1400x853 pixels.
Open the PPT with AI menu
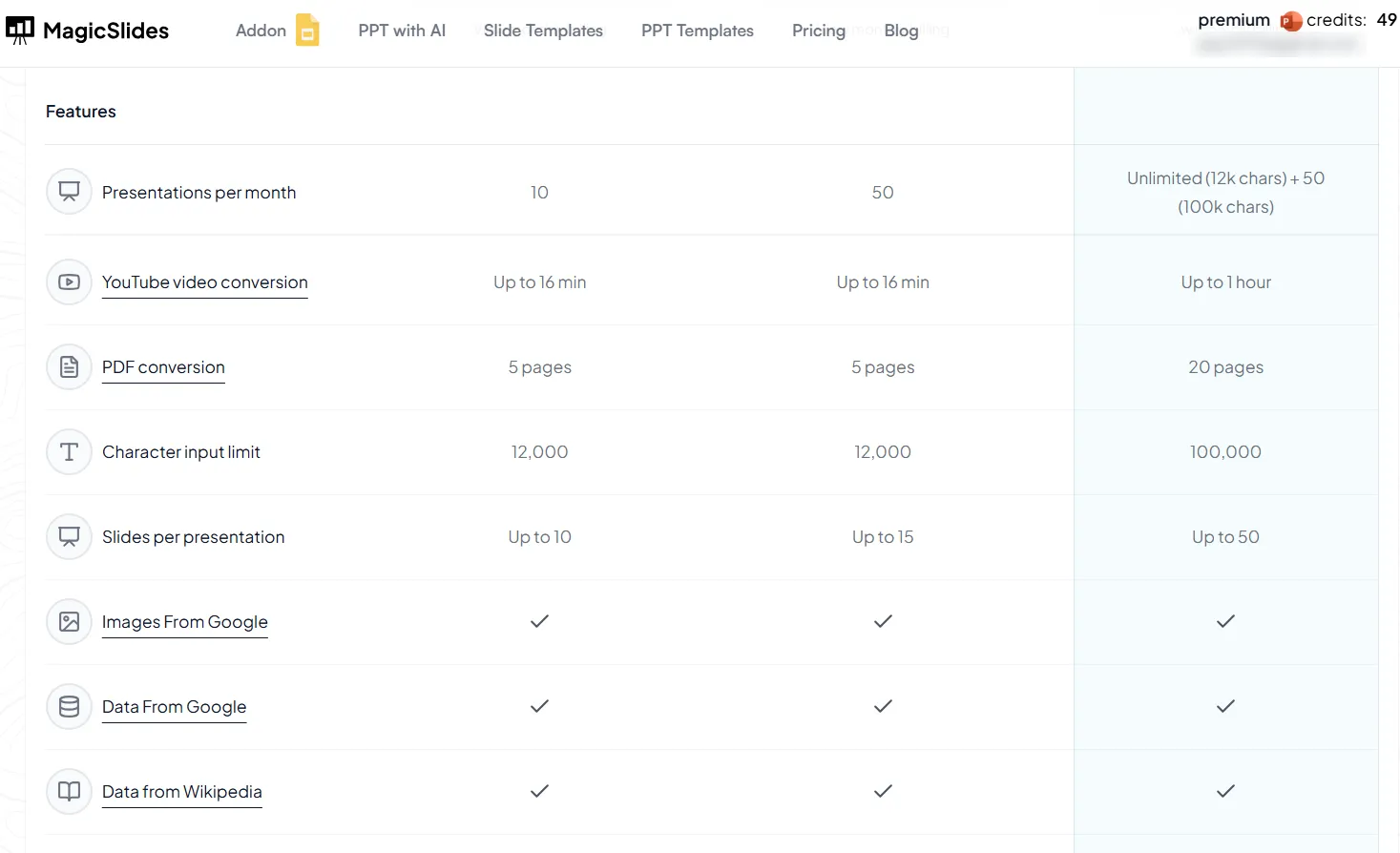402,31
